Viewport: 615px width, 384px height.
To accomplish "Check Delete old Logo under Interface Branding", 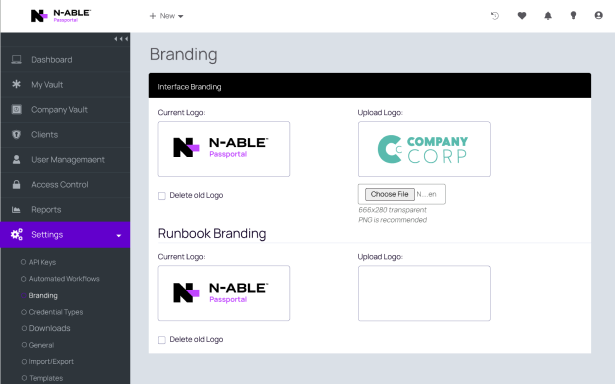I will click(162, 196).
